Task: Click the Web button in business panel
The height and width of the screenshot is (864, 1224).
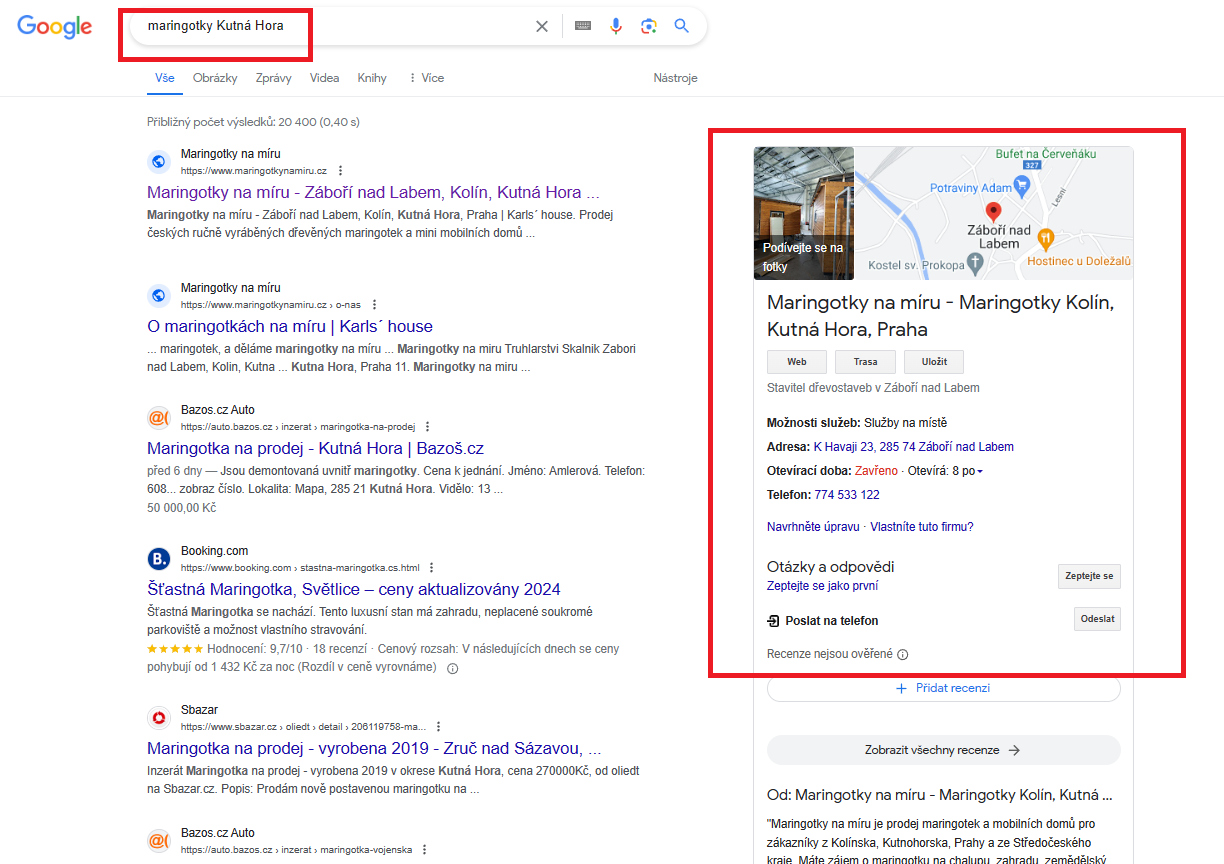Action: (797, 362)
